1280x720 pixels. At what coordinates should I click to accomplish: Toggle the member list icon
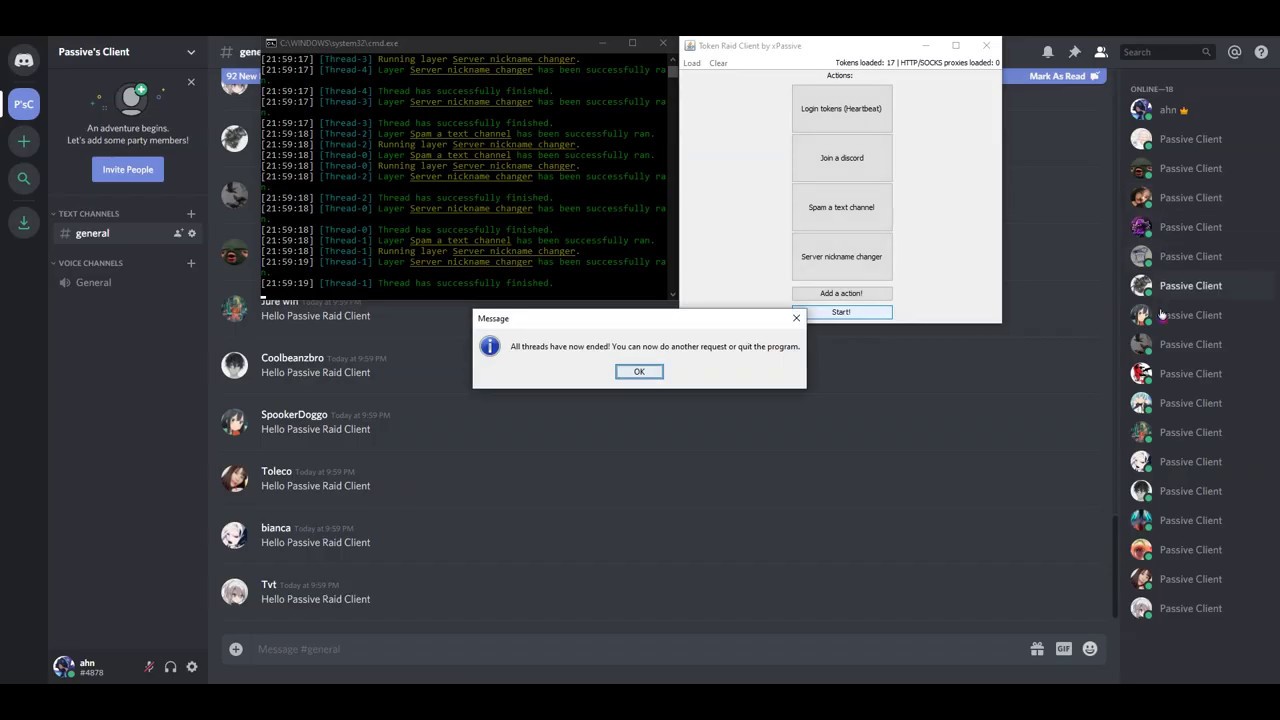(1101, 52)
